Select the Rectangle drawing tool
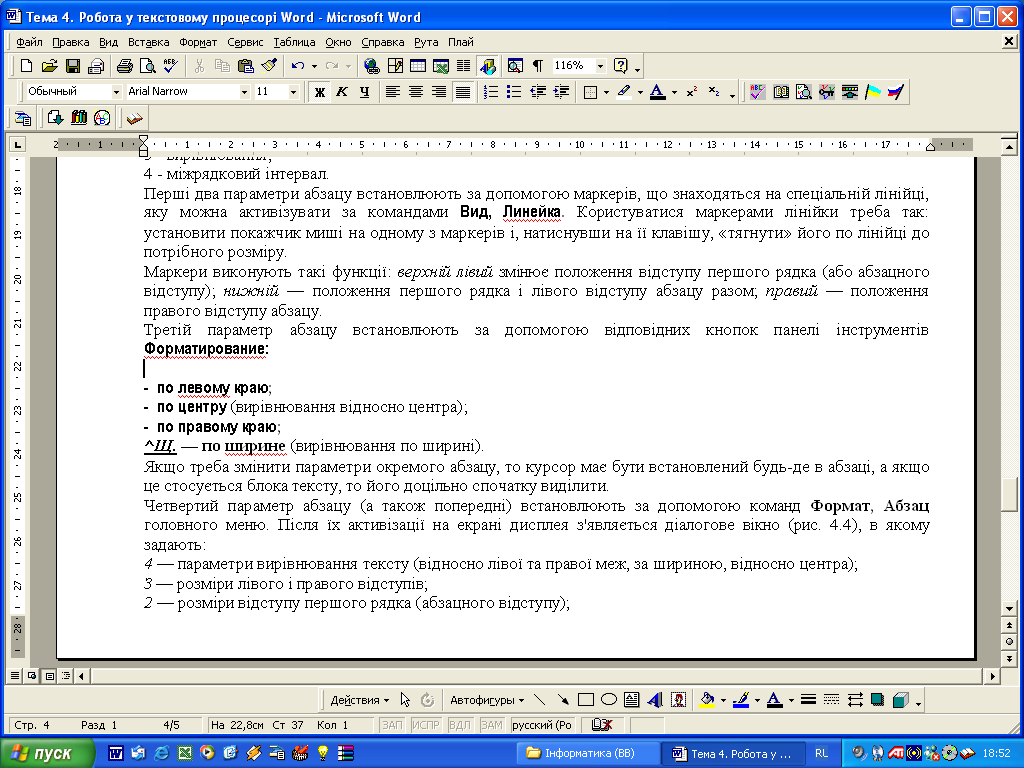Image resolution: width=1024 pixels, height=768 pixels. 586,700
